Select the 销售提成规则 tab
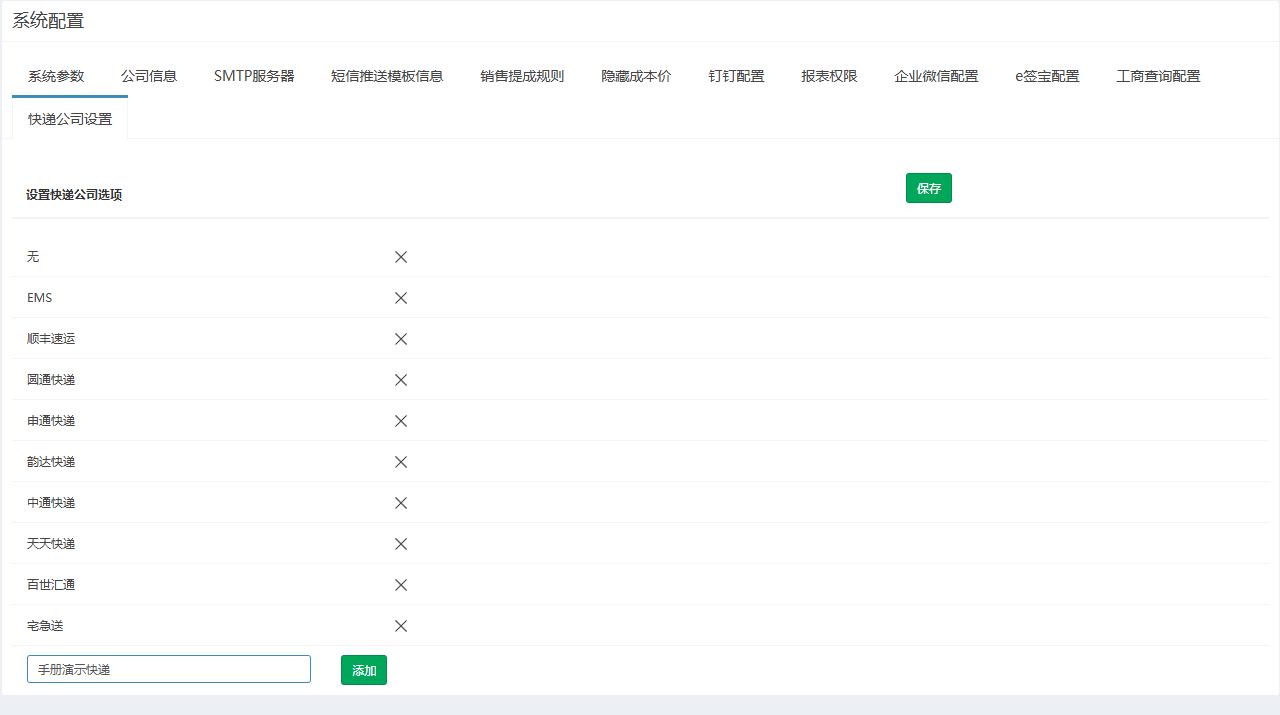1280x715 pixels. click(x=522, y=76)
